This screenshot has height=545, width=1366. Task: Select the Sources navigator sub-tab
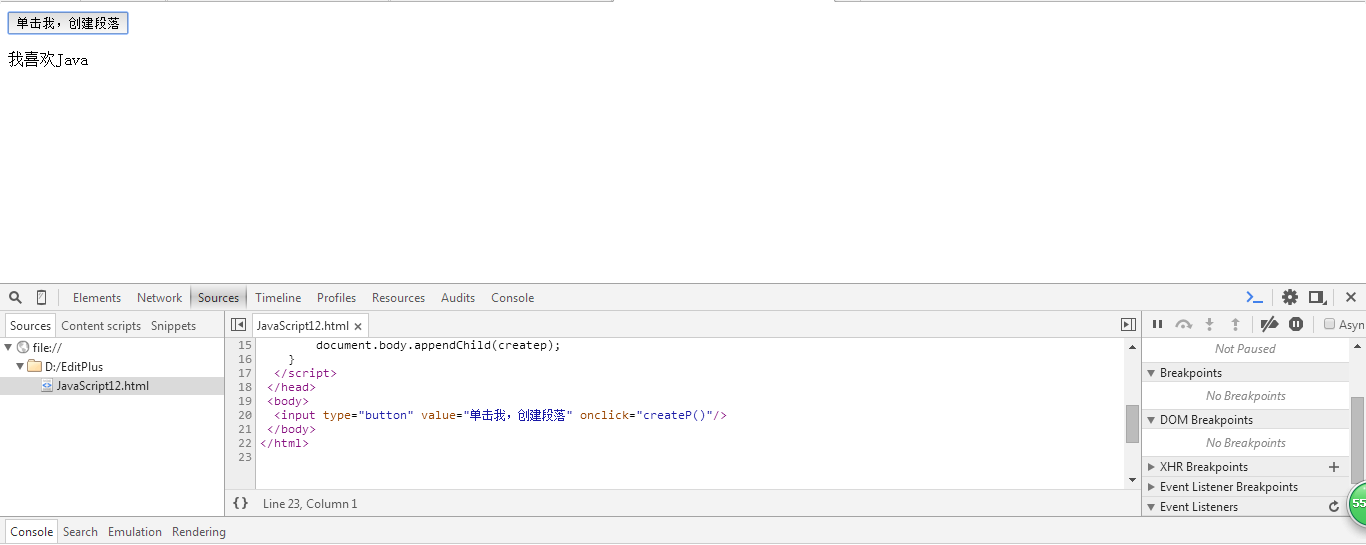[31, 326]
